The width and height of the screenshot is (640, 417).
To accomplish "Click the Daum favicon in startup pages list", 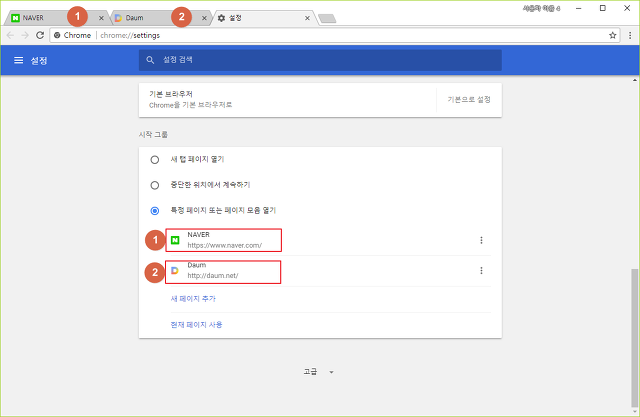I will coord(175,271).
